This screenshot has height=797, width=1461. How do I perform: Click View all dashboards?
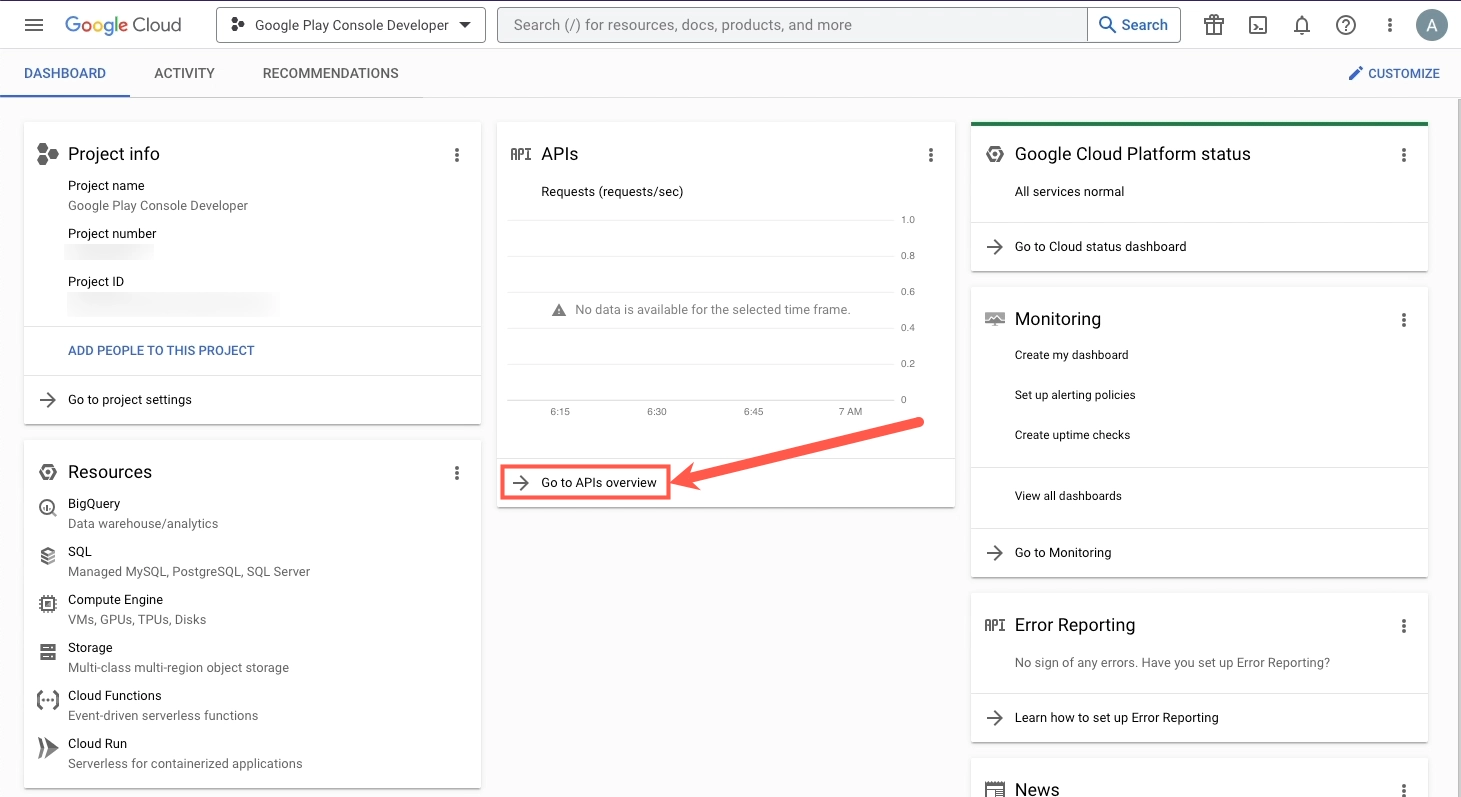(1068, 496)
